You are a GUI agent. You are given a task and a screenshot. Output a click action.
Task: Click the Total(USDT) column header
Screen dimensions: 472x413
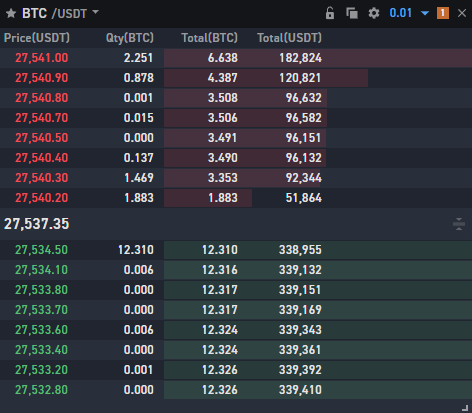(x=289, y=38)
